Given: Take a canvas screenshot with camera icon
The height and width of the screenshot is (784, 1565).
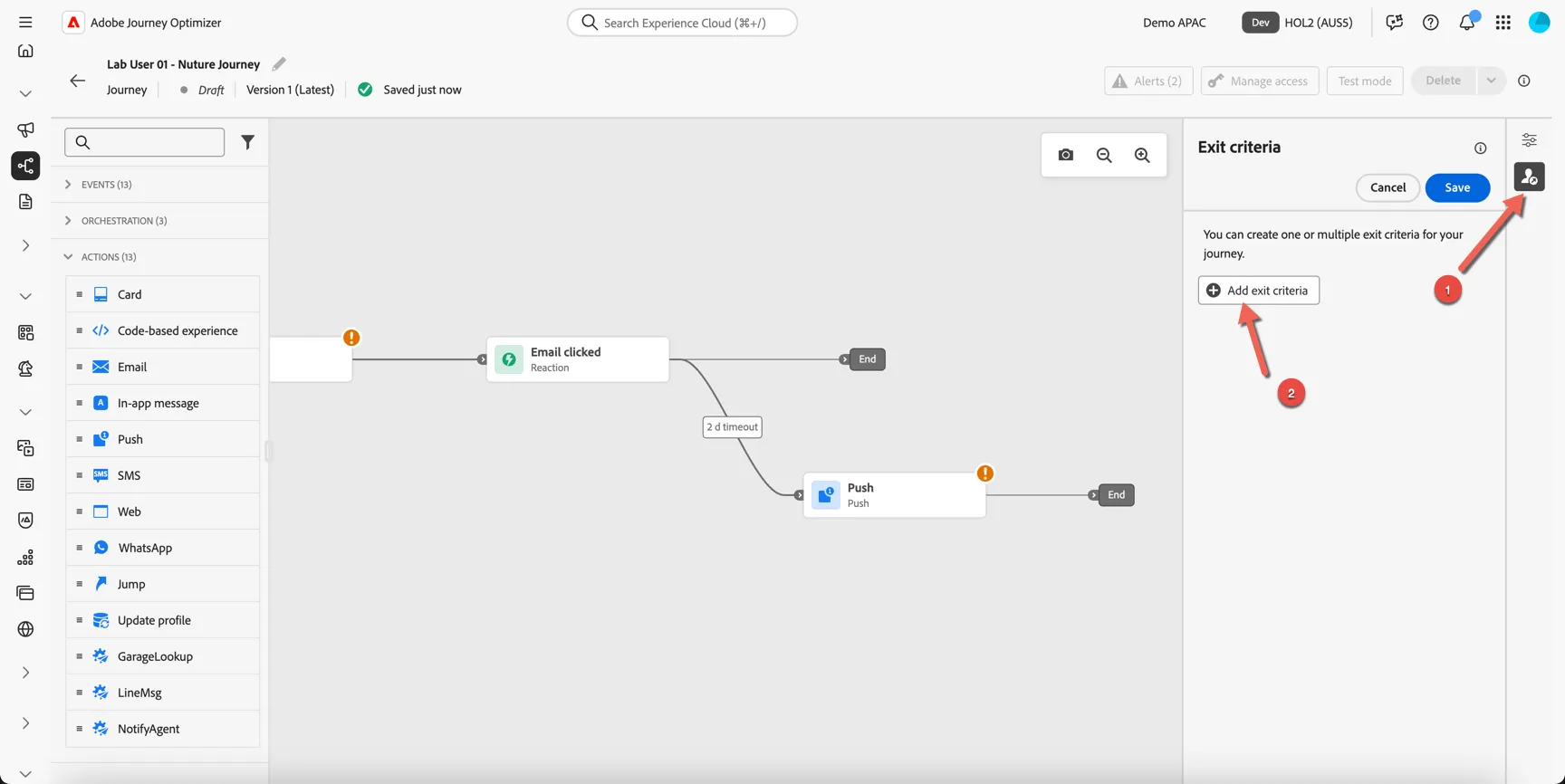Looking at the screenshot, I should point(1066,155).
